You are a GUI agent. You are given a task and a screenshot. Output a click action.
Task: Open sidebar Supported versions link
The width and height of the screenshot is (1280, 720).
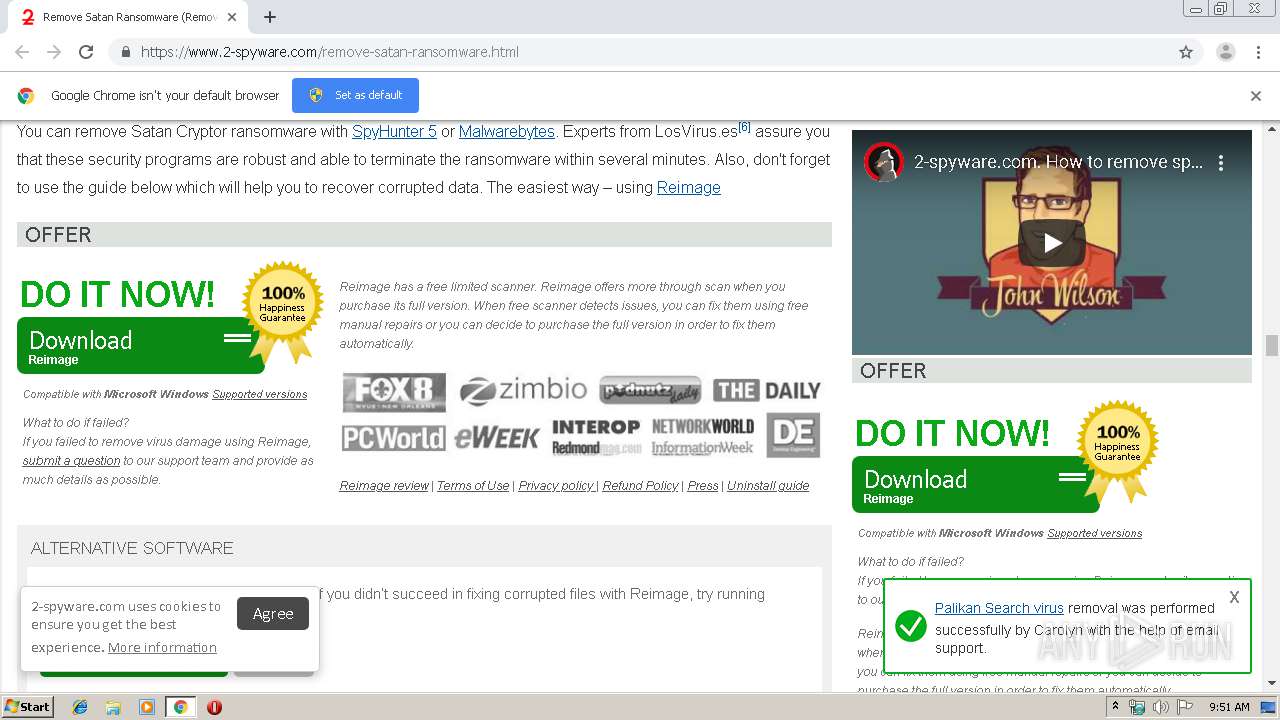pyautogui.click(x=1095, y=533)
